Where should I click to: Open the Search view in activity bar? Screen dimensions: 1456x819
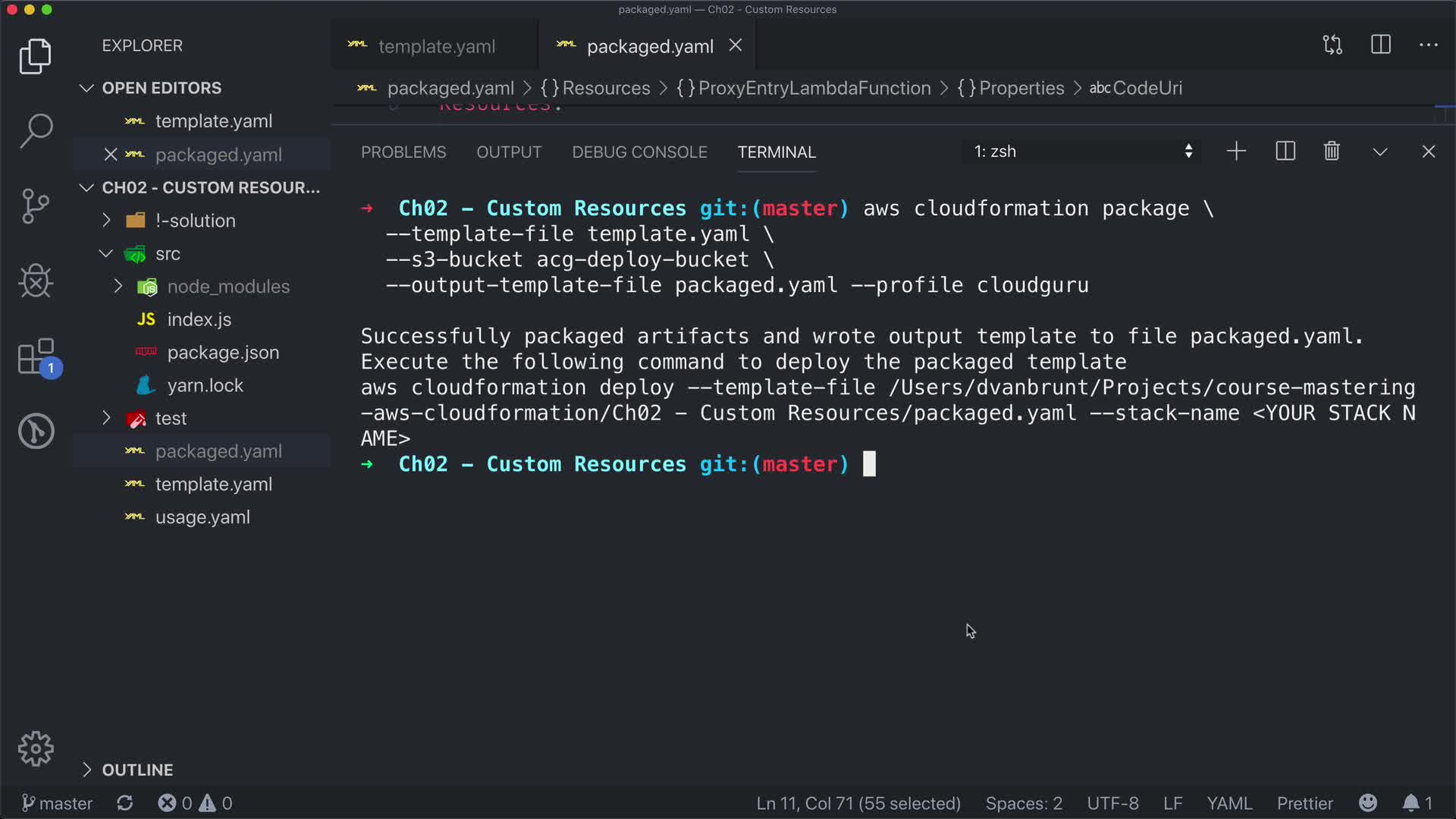point(36,130)
